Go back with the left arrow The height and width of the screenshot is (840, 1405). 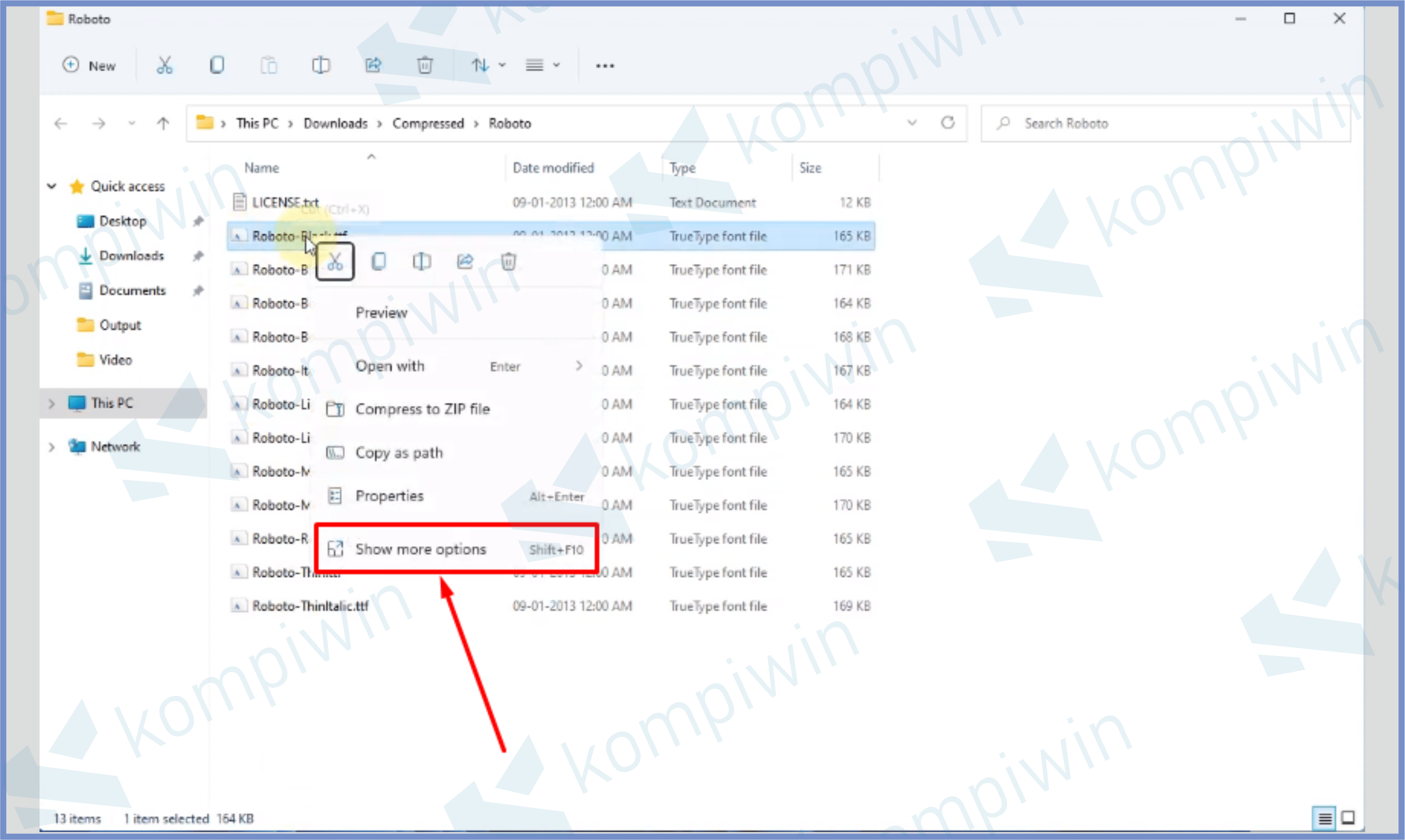pyautogui.click(x=61, y=123)
